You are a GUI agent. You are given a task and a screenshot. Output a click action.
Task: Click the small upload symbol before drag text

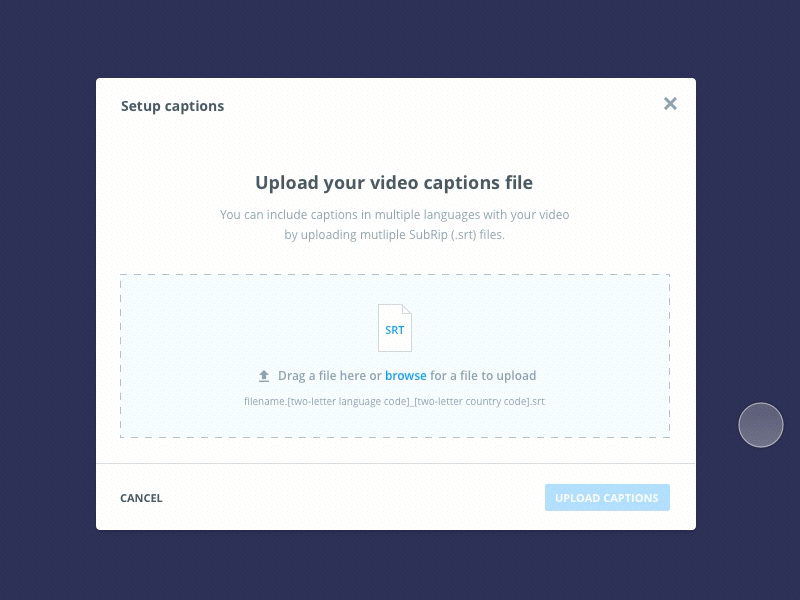pos(263,375)
